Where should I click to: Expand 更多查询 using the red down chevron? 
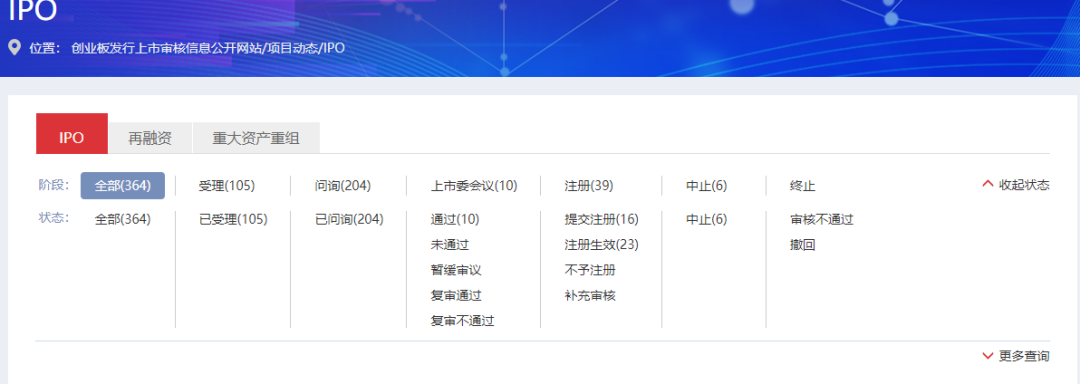click(988, 356)
